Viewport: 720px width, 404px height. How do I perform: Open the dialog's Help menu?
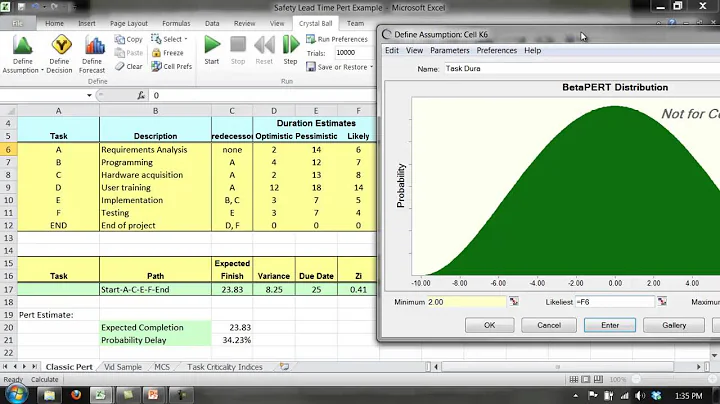point(533,50)
